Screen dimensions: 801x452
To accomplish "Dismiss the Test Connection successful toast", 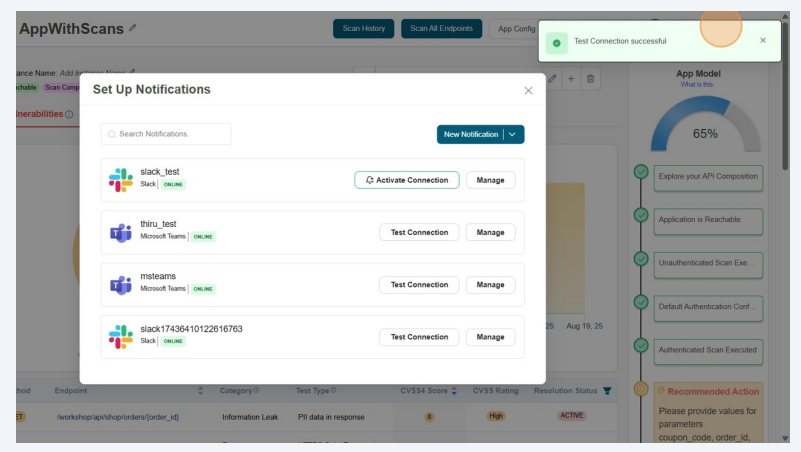I will (763, 41).
